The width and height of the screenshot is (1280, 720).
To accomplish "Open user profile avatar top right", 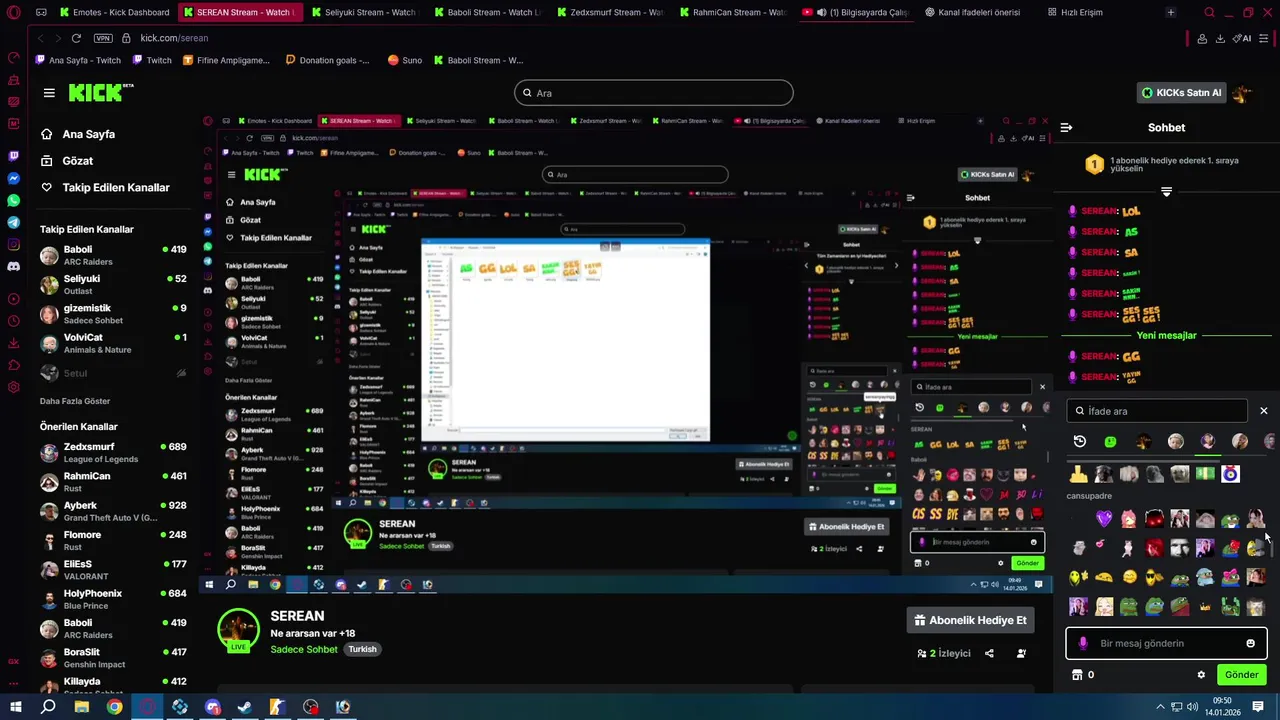I will click(x=1243, y=93).
